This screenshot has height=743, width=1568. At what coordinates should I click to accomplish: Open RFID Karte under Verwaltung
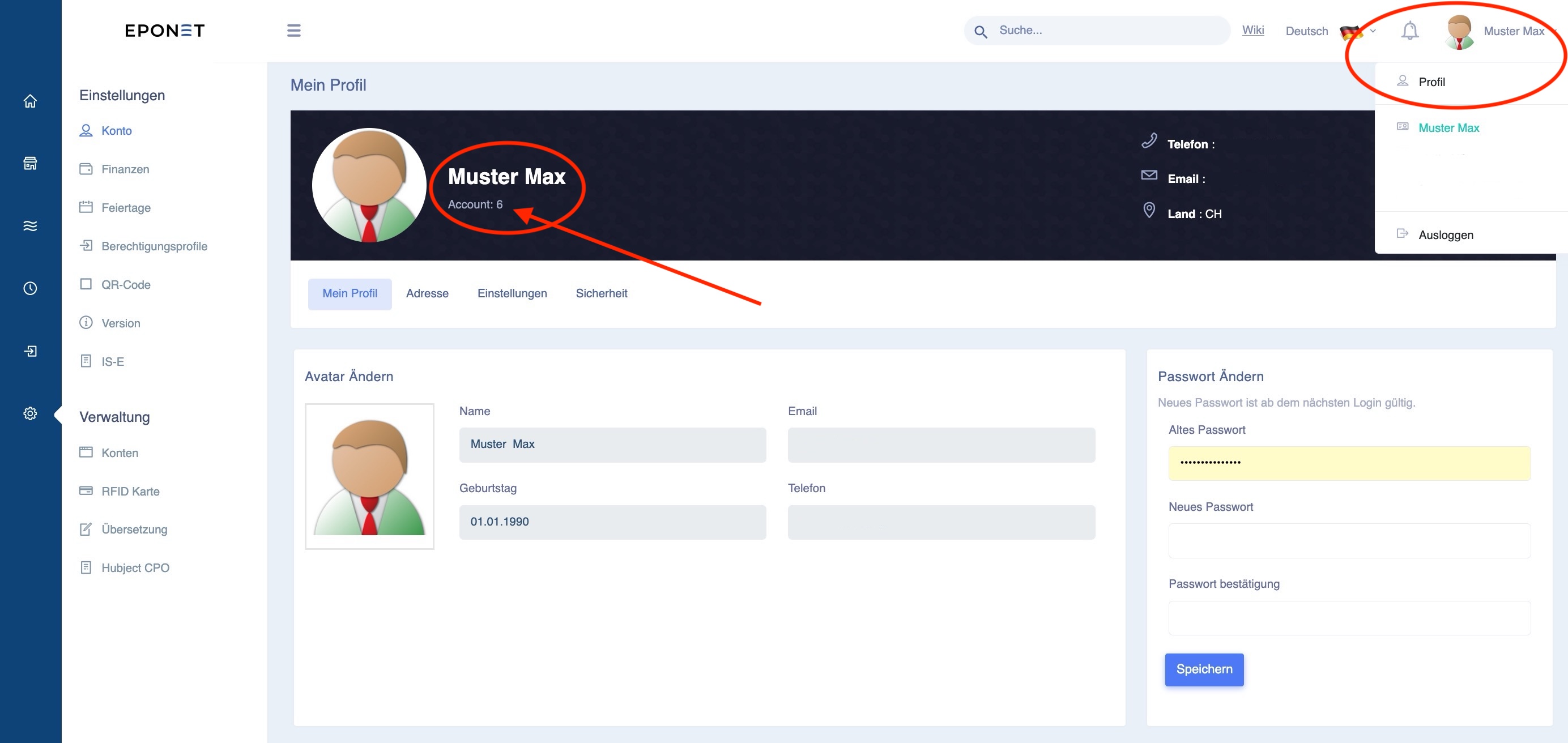click(x=130, y=491)
